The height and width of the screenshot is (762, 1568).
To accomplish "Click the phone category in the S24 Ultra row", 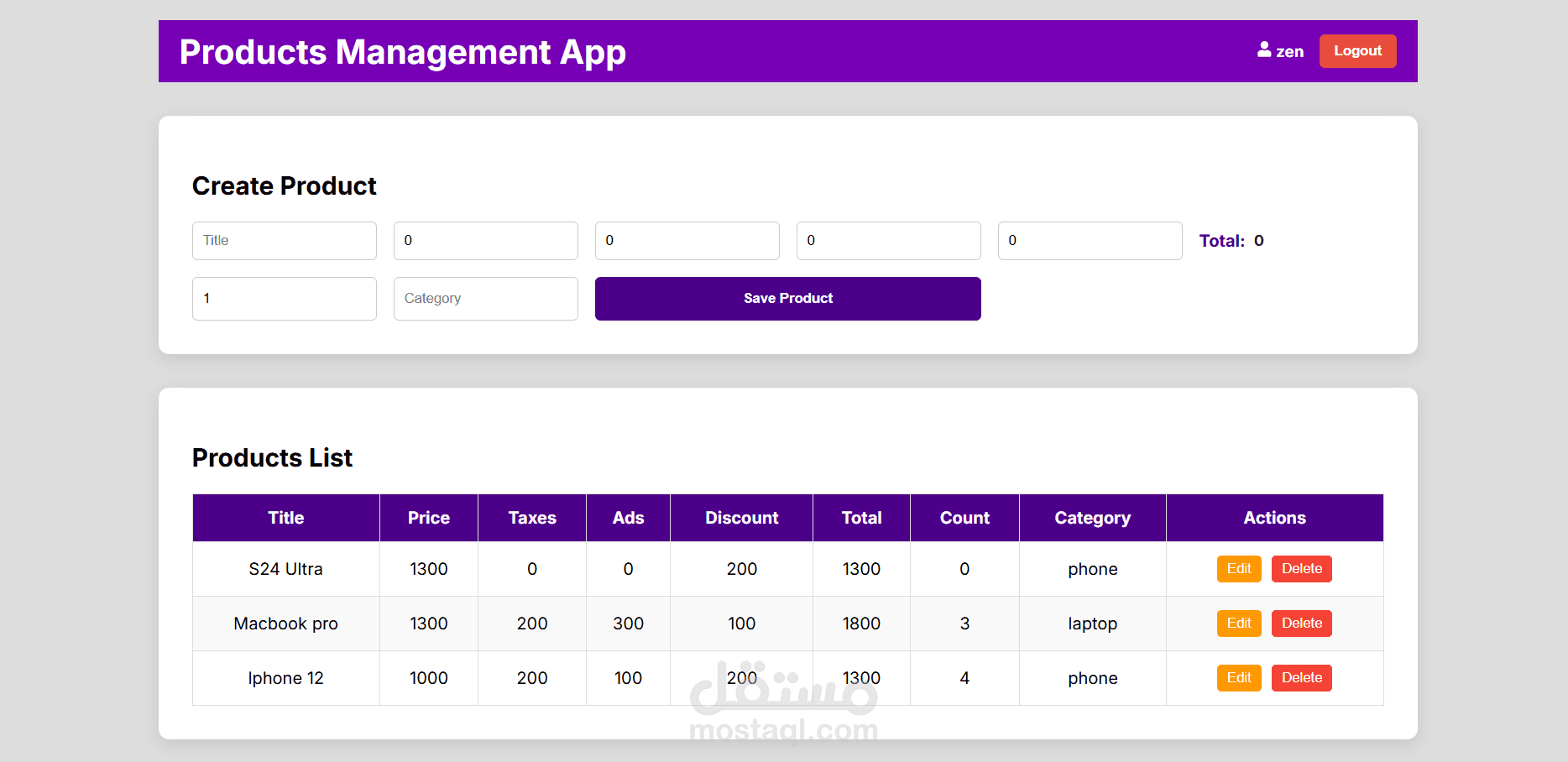I will pyautogui.click(x=1093, y=569).
